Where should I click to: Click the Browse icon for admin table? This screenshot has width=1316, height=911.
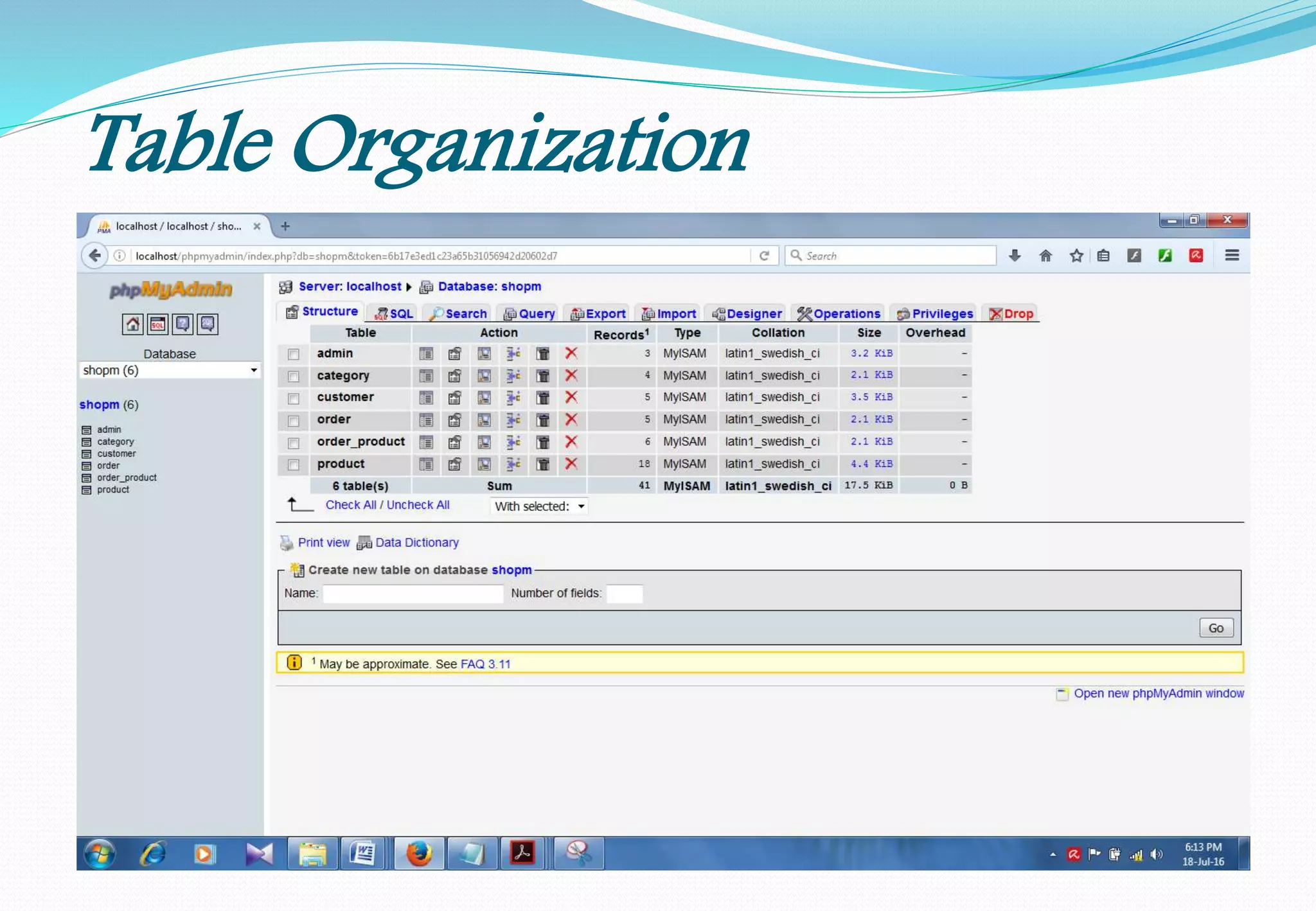[x=425, y=353]
